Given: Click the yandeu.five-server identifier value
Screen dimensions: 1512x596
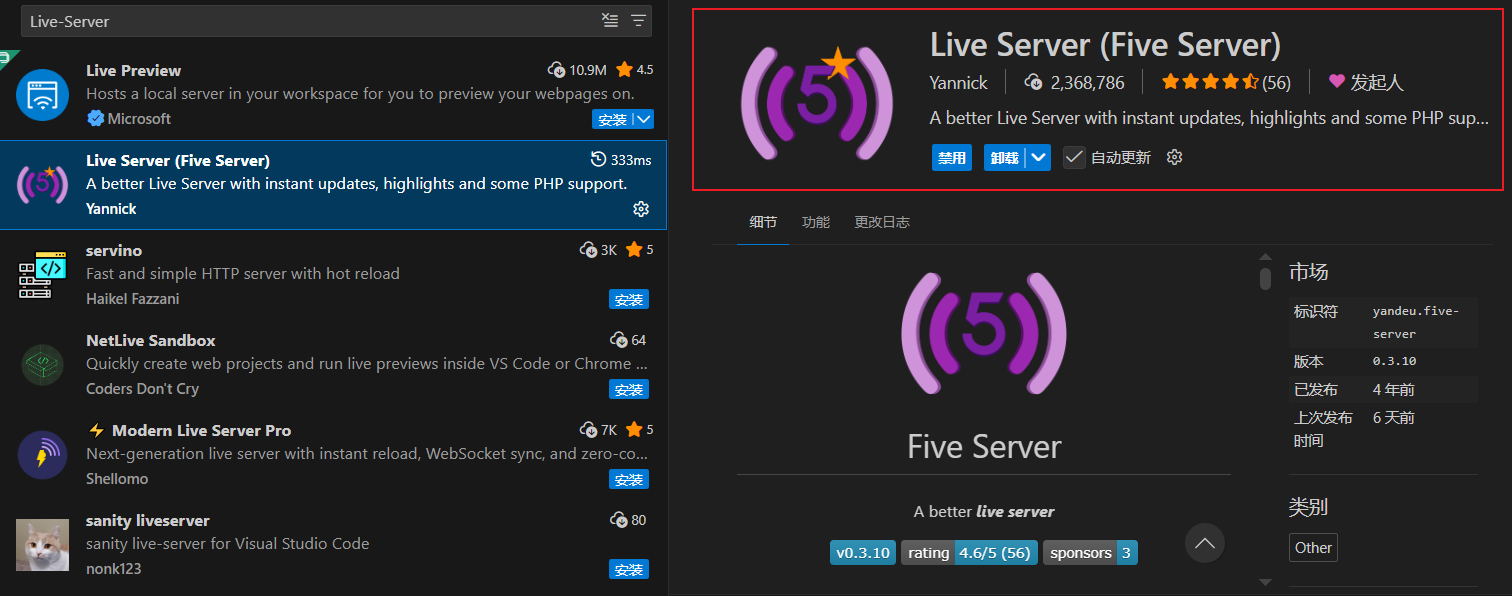Looking at the screenshot, I should (x=1416, y=322).
